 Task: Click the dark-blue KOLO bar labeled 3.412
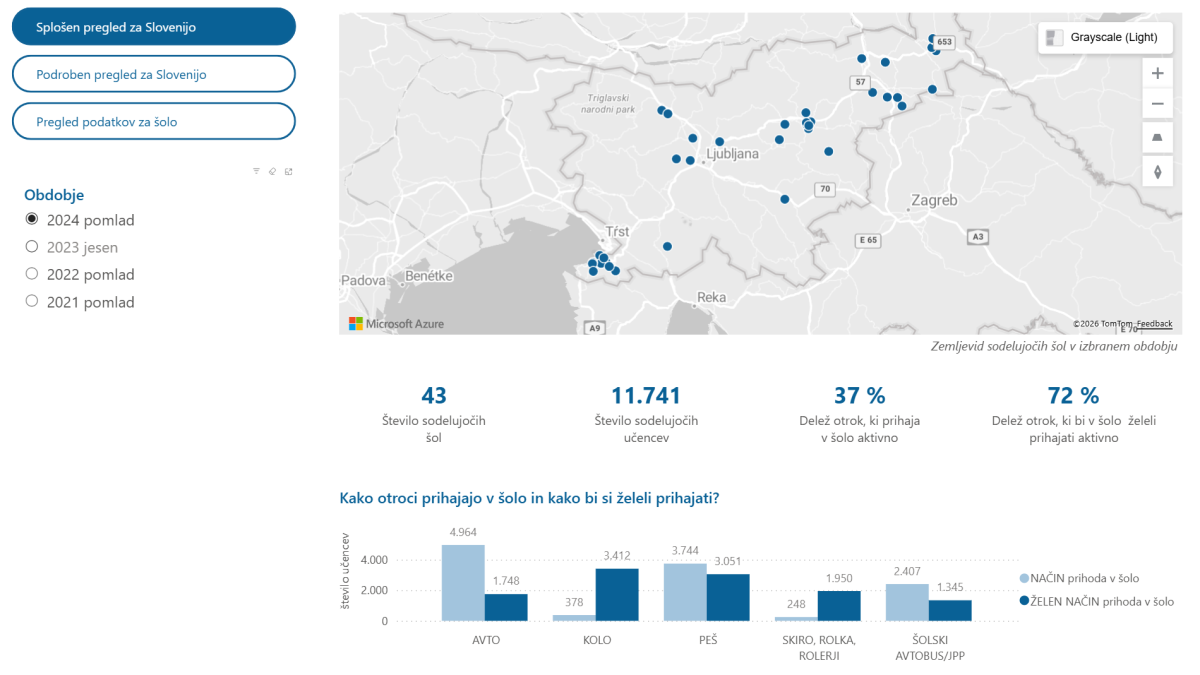click(617, 595)
